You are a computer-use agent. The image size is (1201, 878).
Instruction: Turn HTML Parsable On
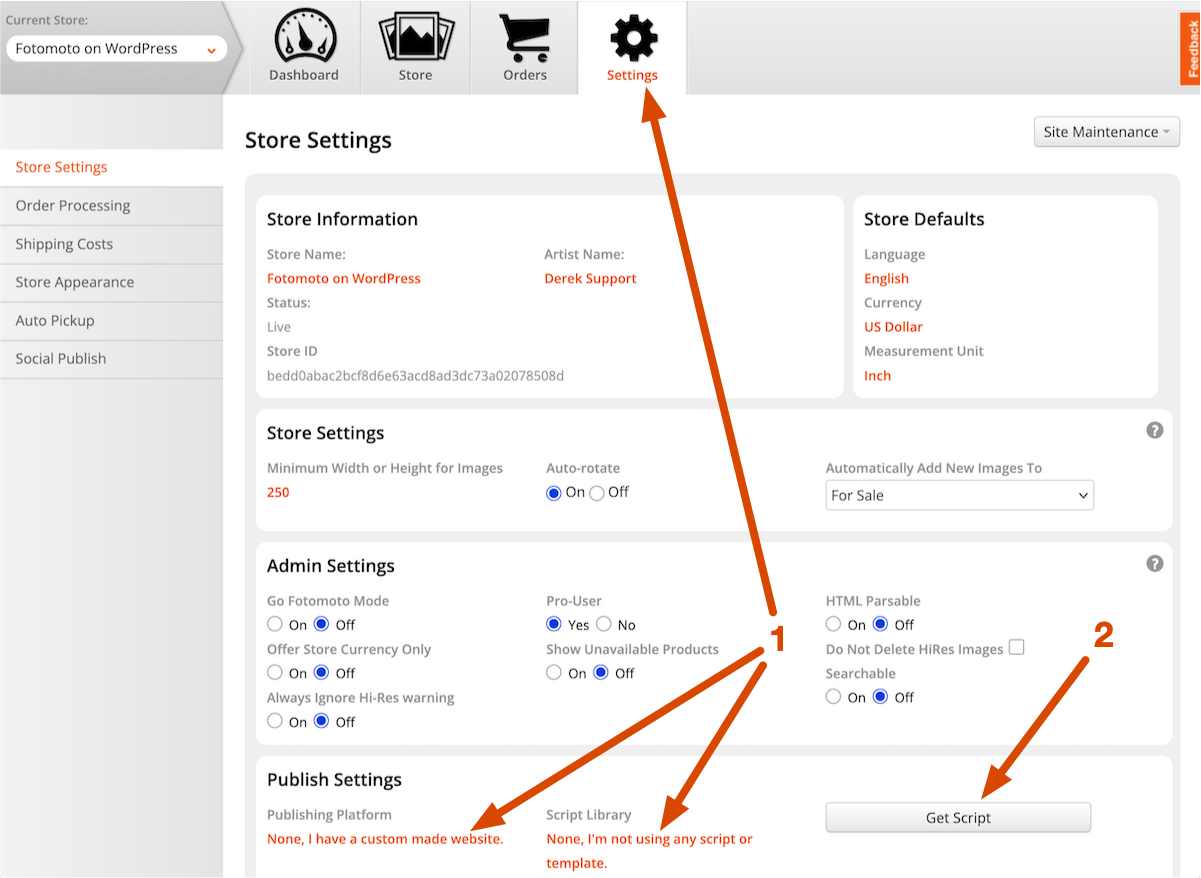point(834,624)
